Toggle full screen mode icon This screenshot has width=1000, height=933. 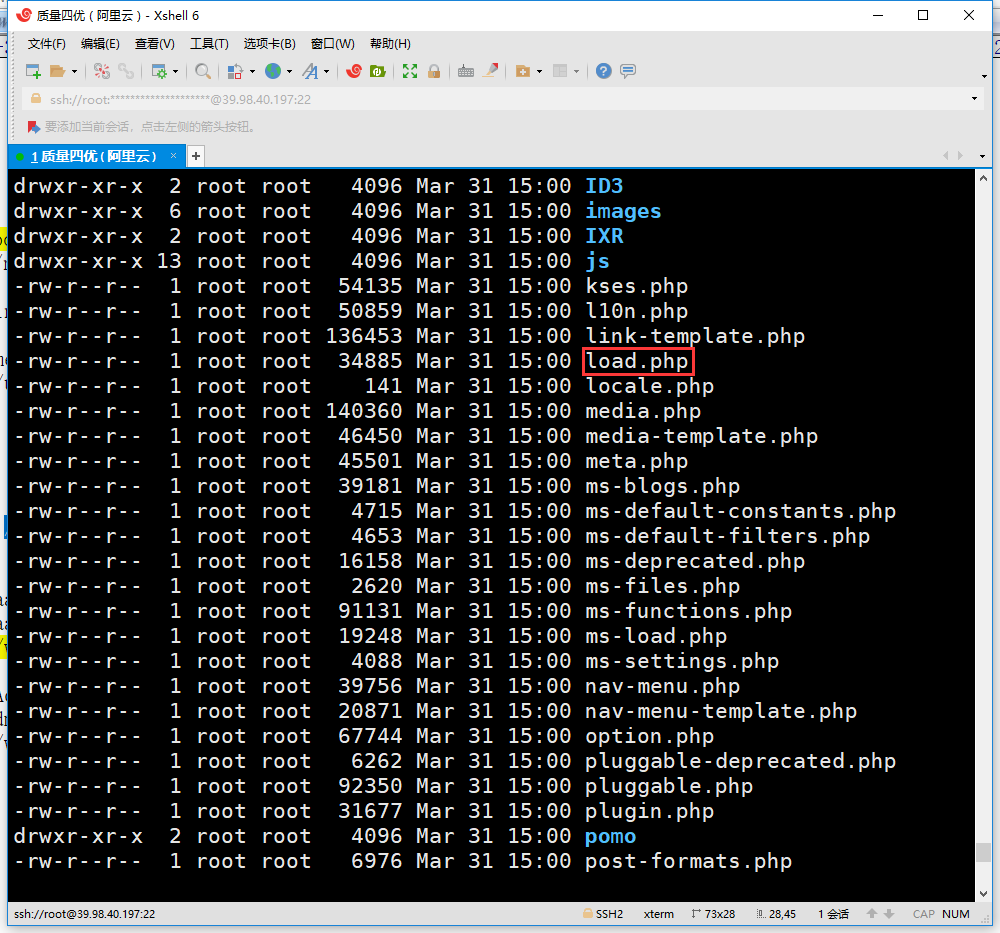click(x=410, y=71)
